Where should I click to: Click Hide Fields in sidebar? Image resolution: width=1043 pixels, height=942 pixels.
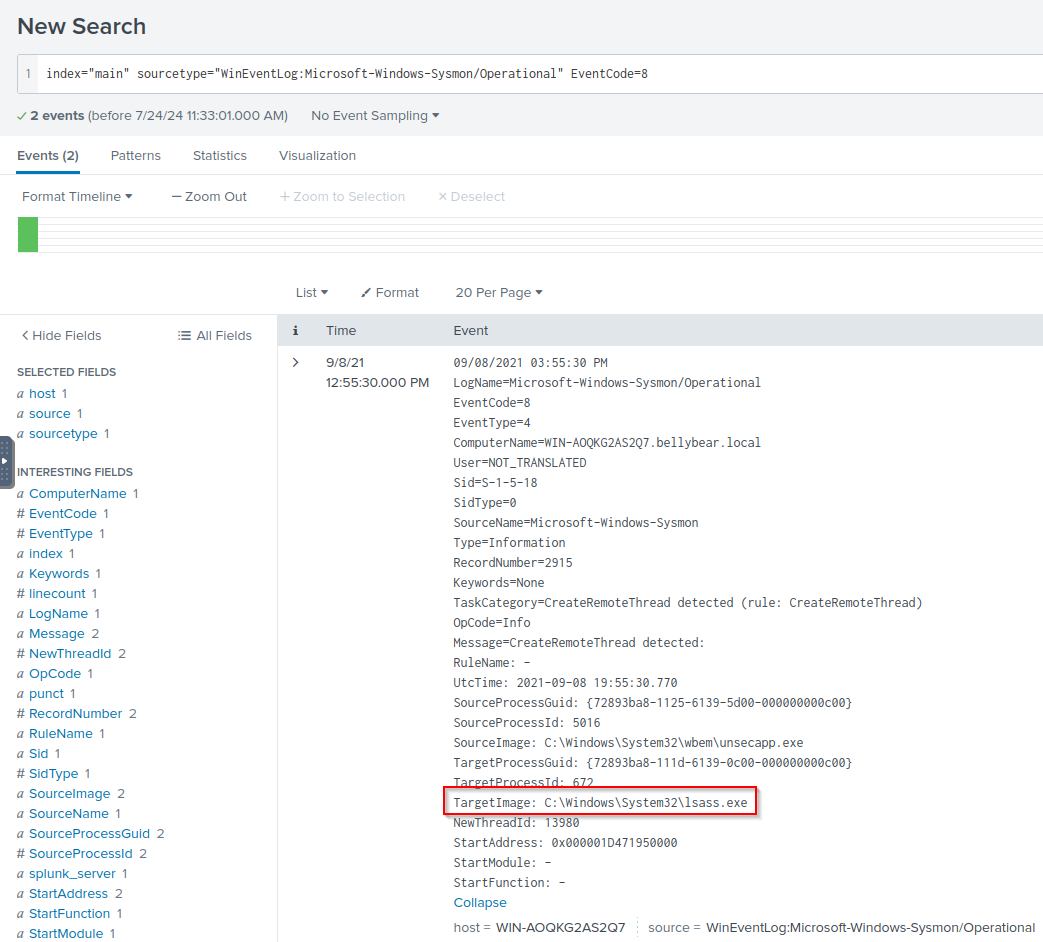click(x=61, y=336)
